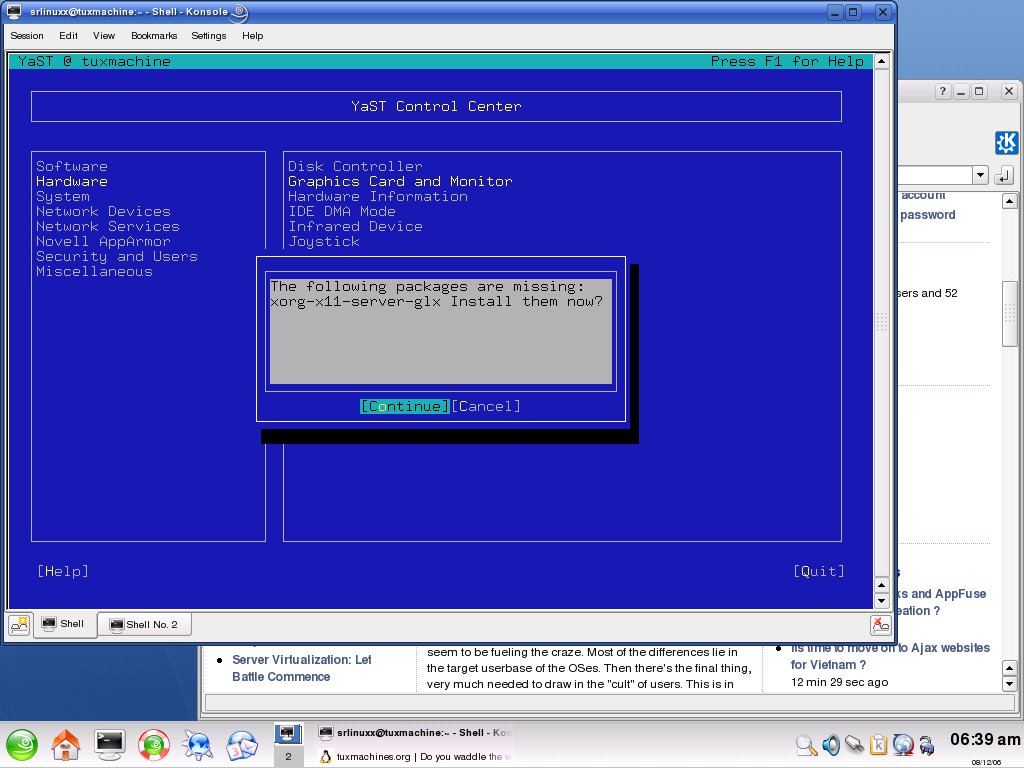Viewport: 1024px width, 768px height.
Task: Click the 06:39 am clock
Action: 985,739
